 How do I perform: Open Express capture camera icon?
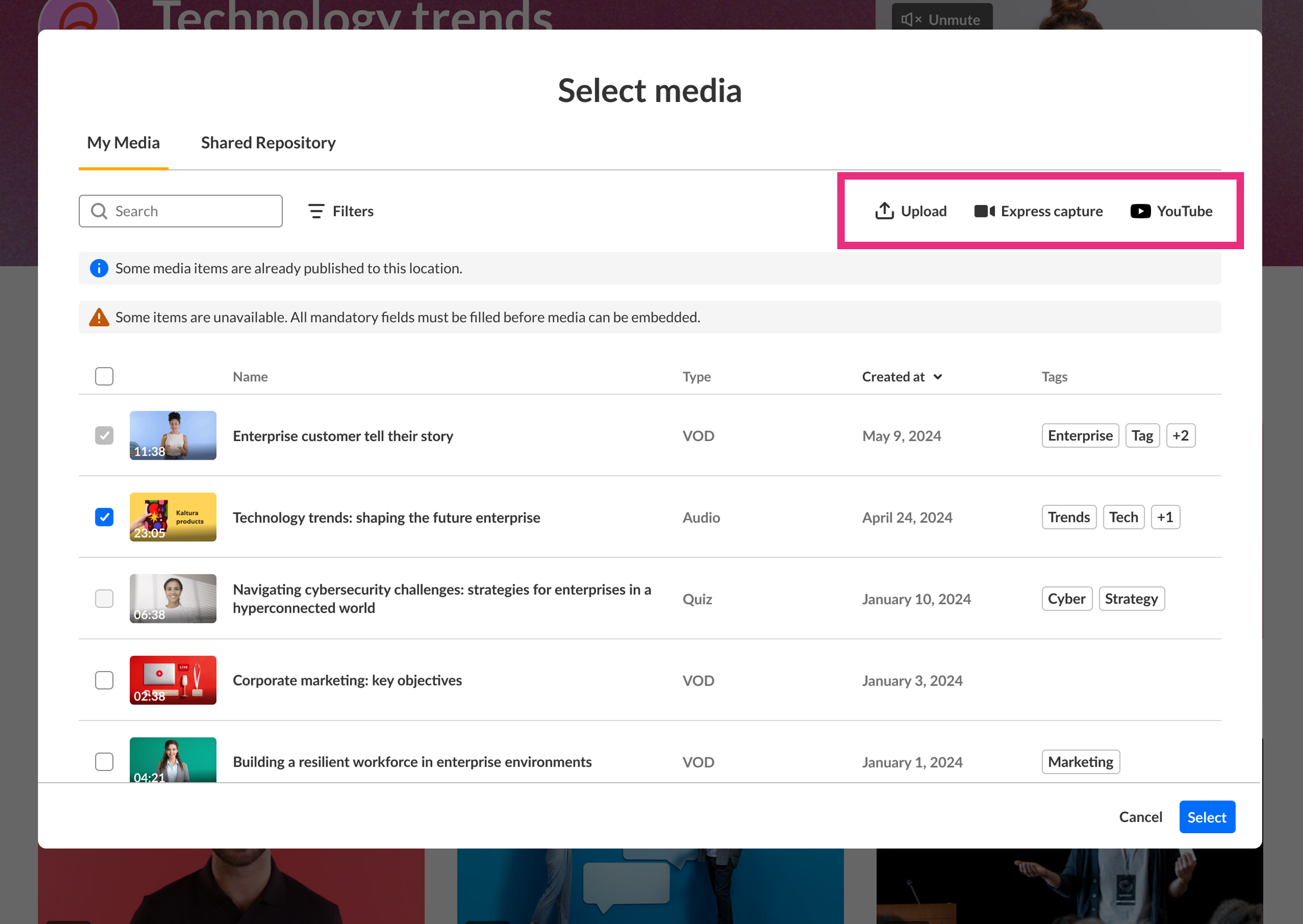coord(984,211)
